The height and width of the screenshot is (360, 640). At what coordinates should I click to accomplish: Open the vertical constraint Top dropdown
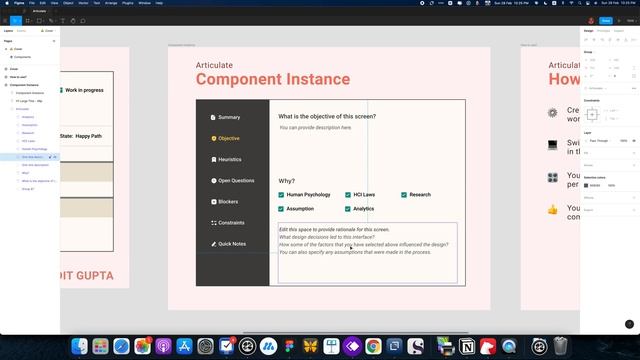[611, 118]
